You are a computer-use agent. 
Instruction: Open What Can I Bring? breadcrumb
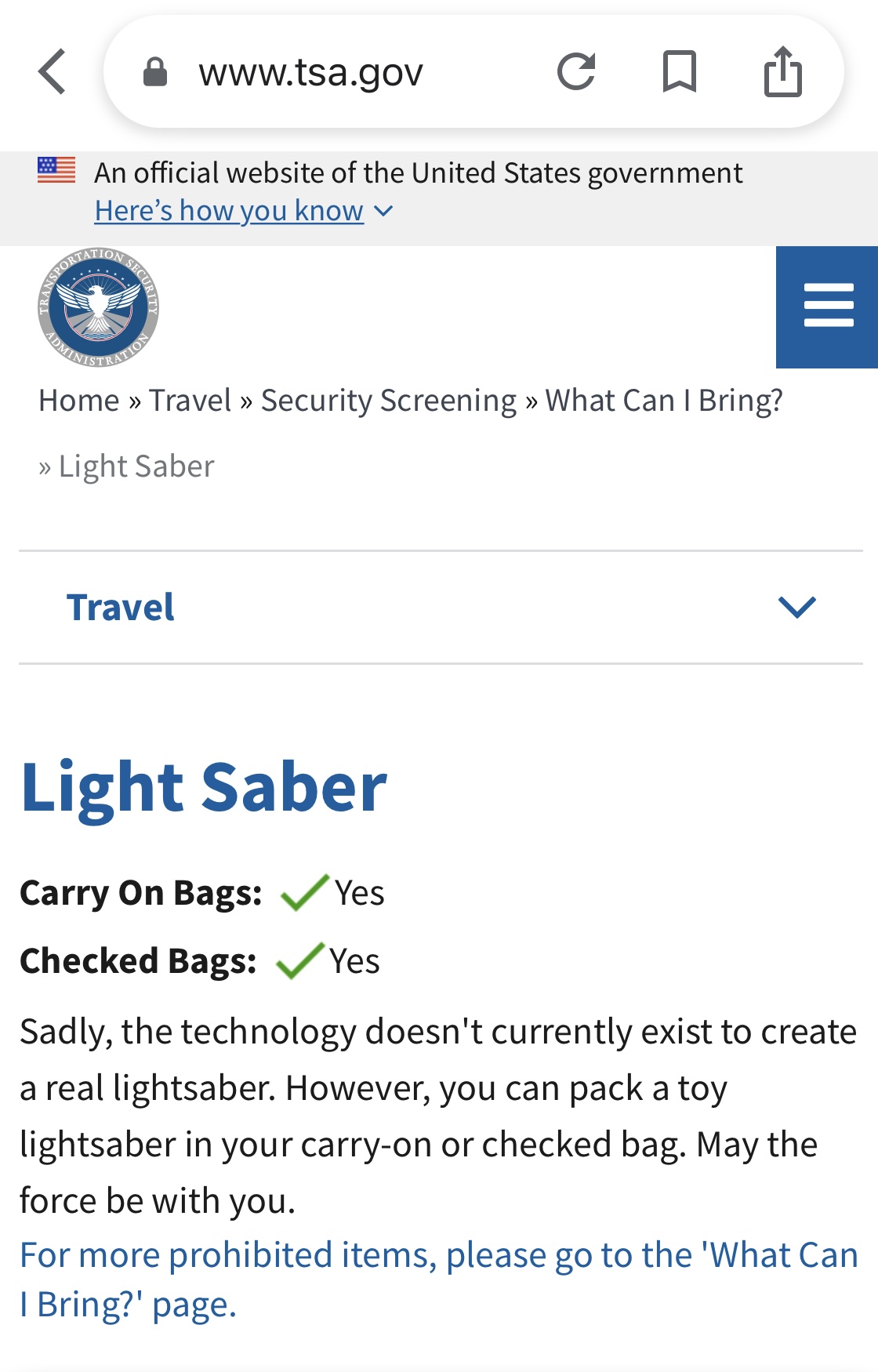pyautogui.click(x=664, y=401)
